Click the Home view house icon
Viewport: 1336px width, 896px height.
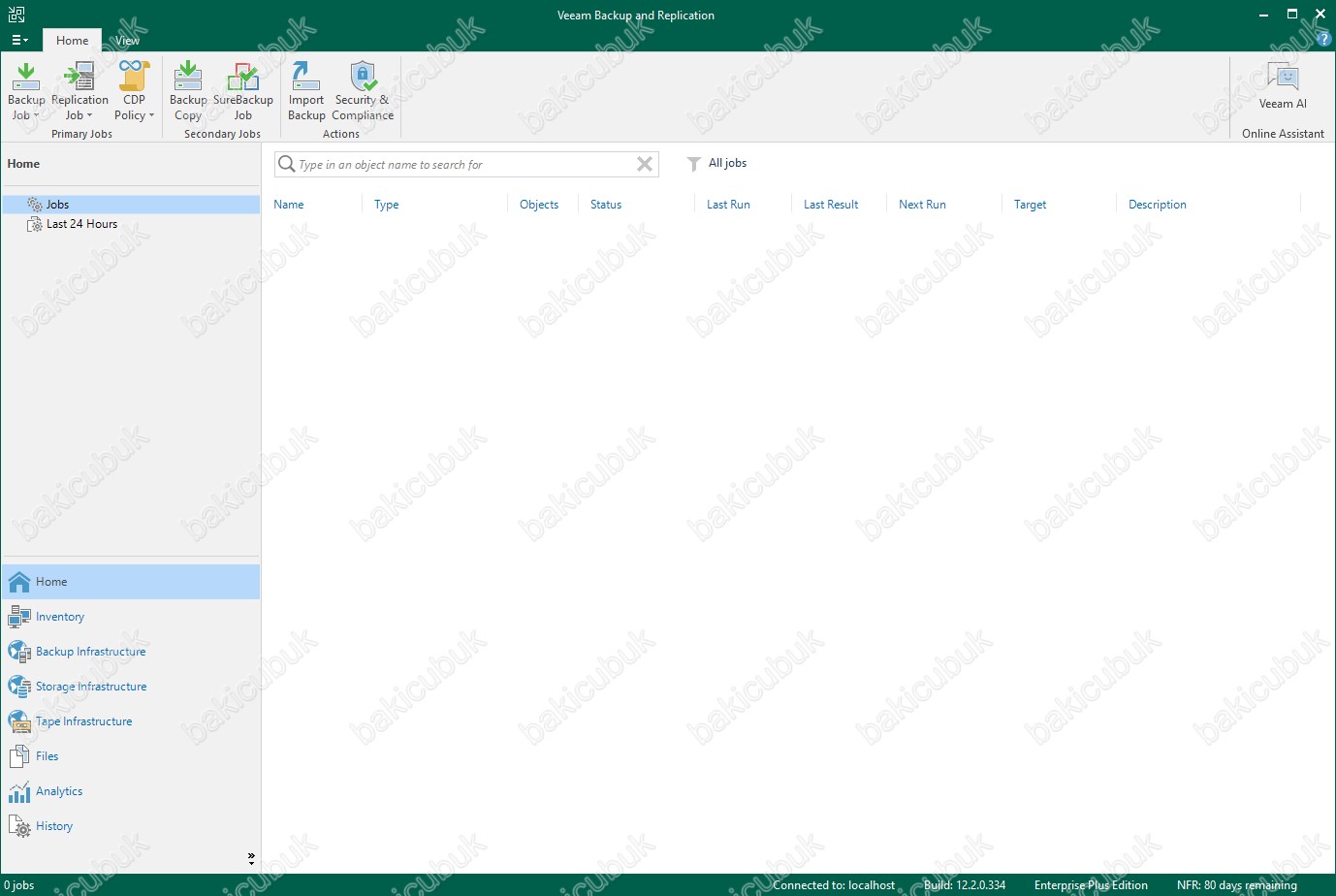[19, 582]
